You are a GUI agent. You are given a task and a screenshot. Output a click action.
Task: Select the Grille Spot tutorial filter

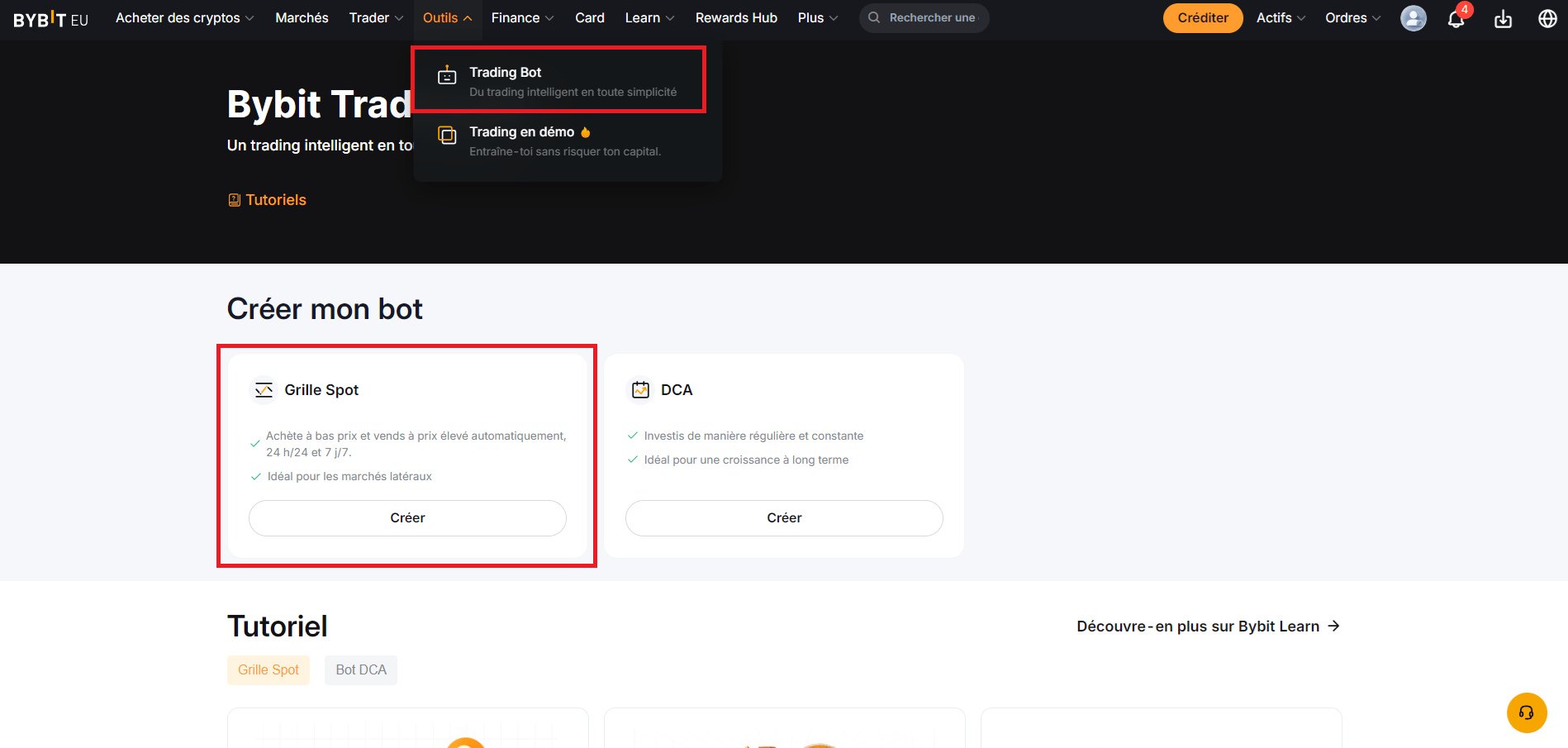[268, 669]
